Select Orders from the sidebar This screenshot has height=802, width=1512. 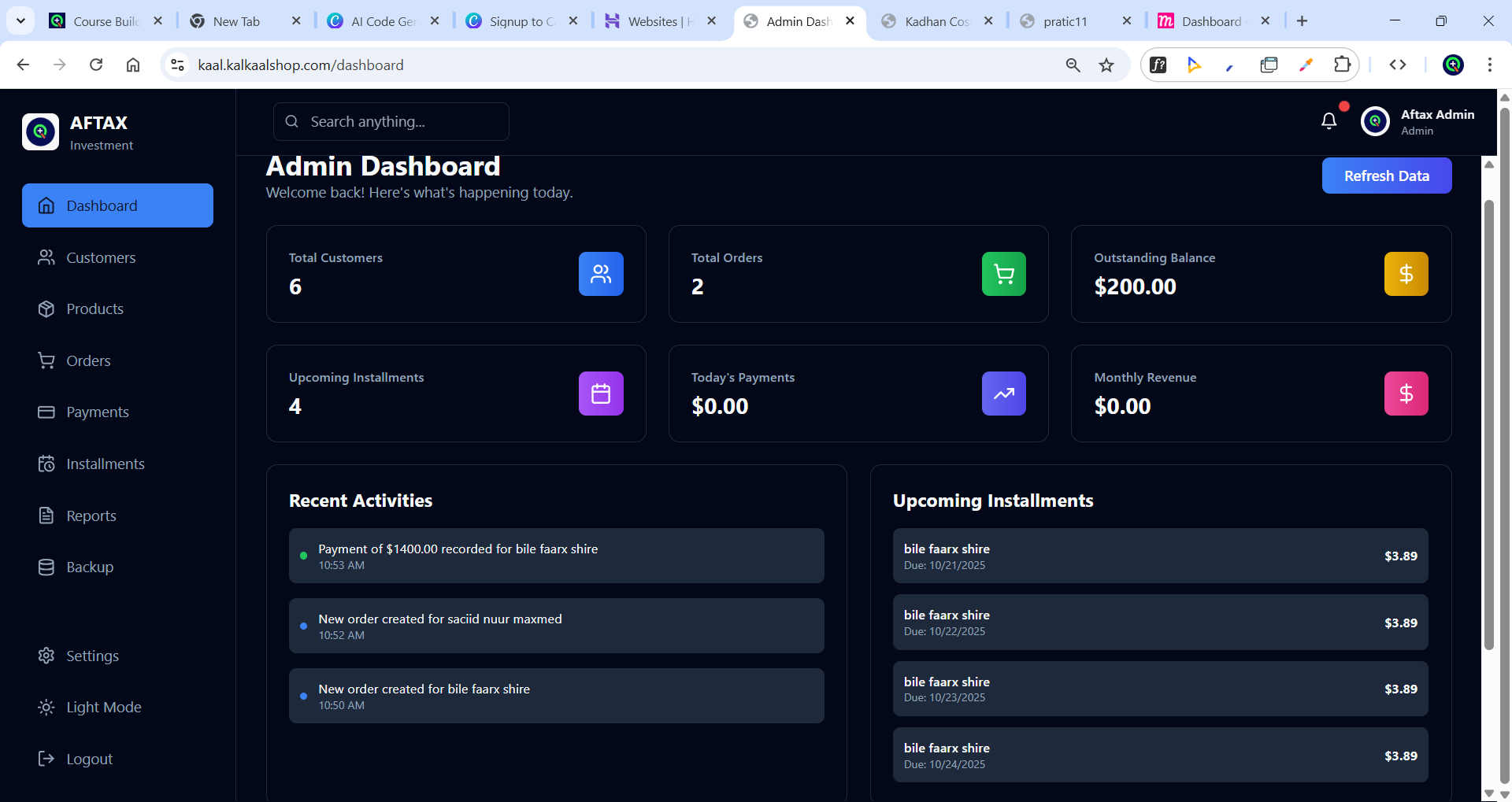tap(87, 360)
